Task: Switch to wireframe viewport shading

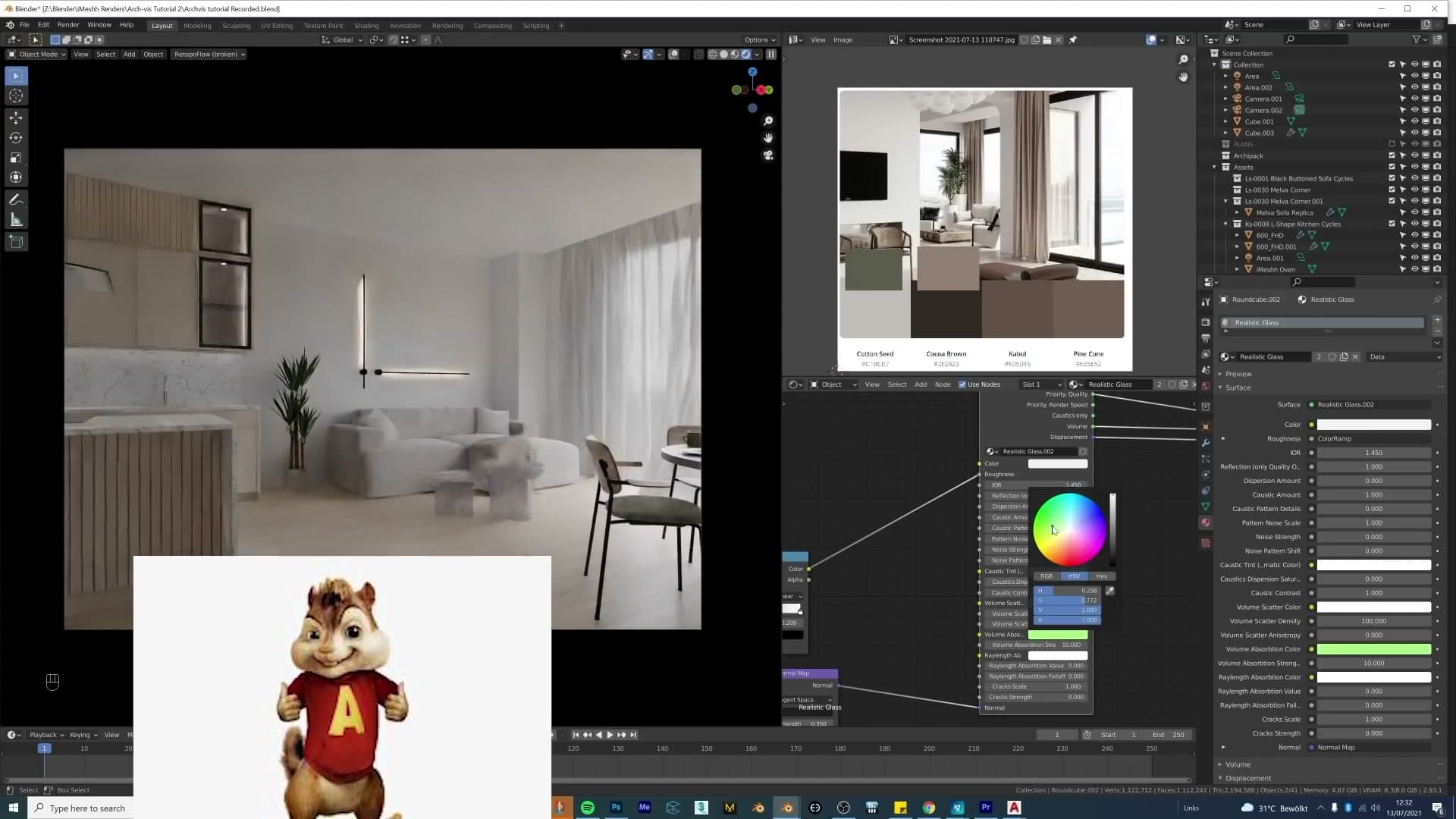Action: tap(713, 54)
